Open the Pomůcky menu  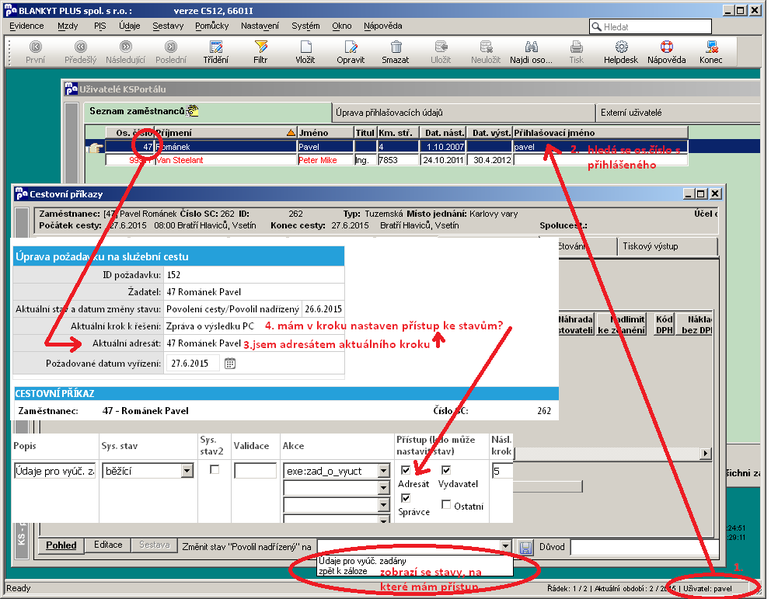click(212, 26)
